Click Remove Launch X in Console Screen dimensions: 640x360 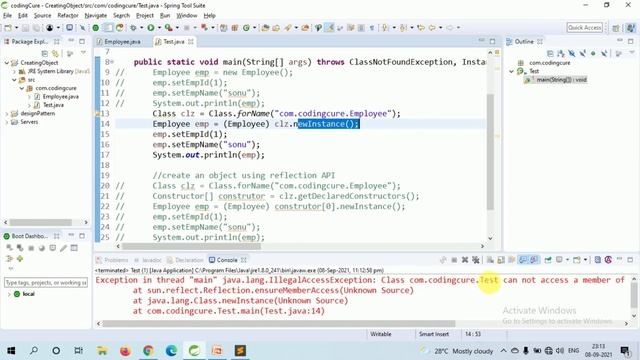pyautogui.click(x=465, y=260)
